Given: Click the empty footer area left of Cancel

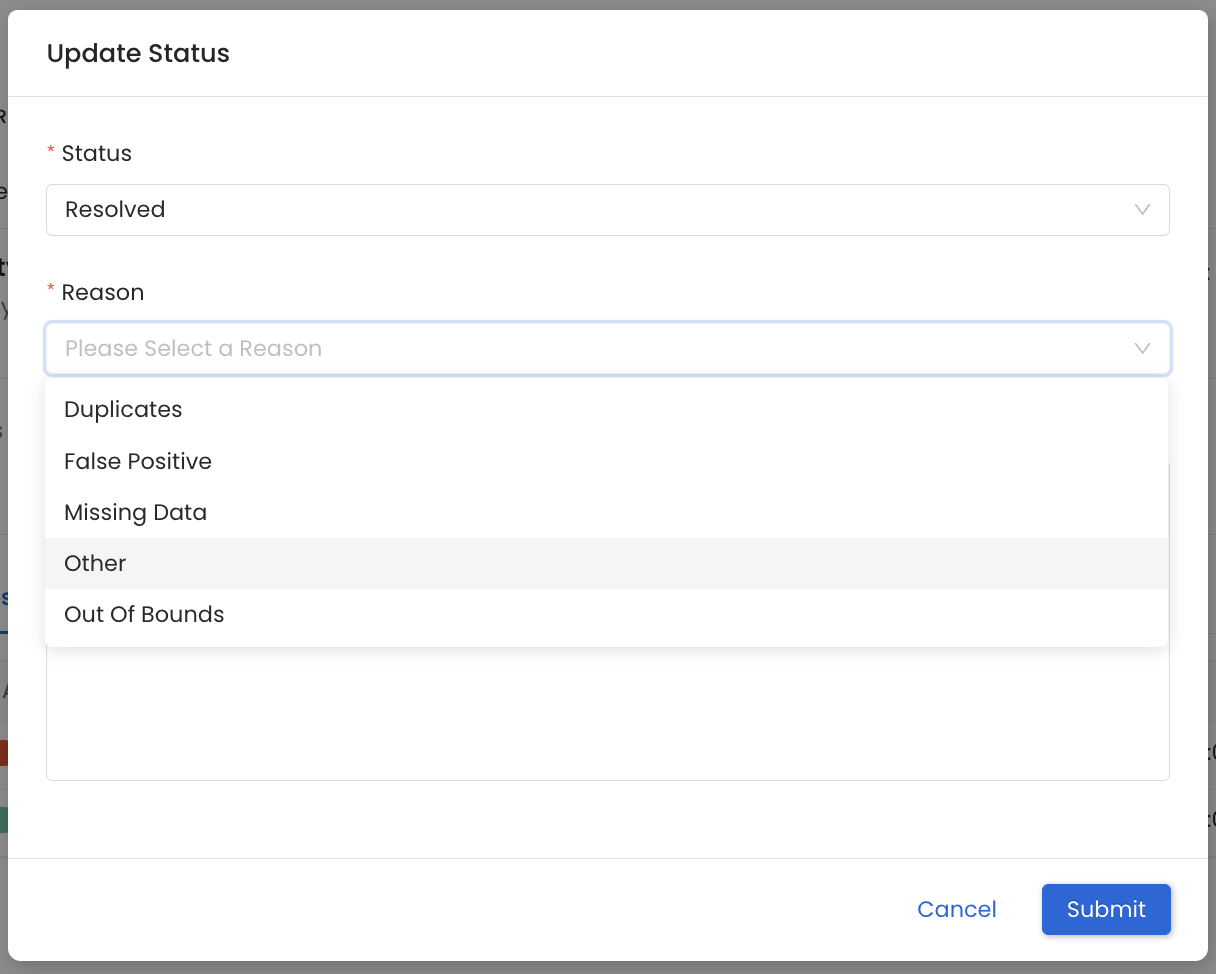Looking at the screenshot, I should [450, 909].
